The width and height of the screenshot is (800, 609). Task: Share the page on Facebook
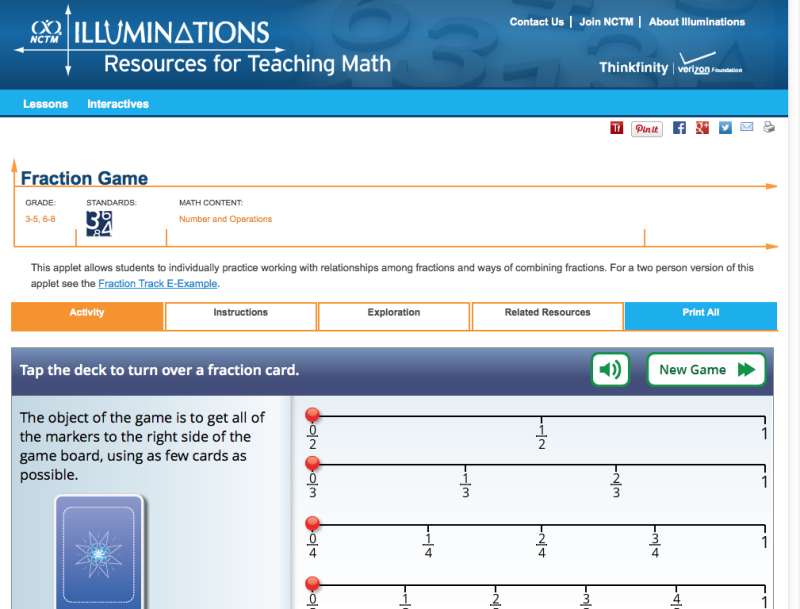[x=679, y=128]
